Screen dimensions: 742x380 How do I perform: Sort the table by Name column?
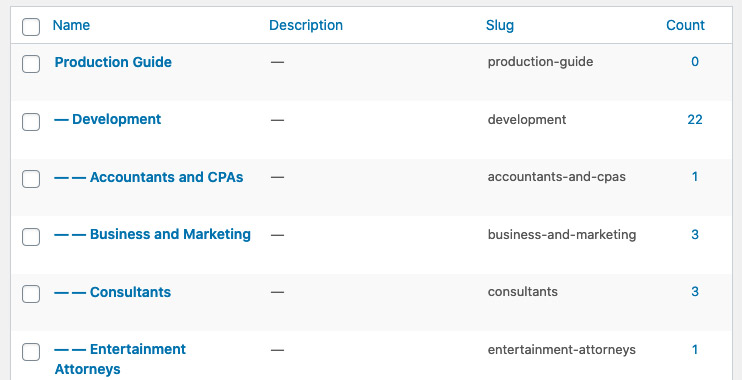(71, 25)
